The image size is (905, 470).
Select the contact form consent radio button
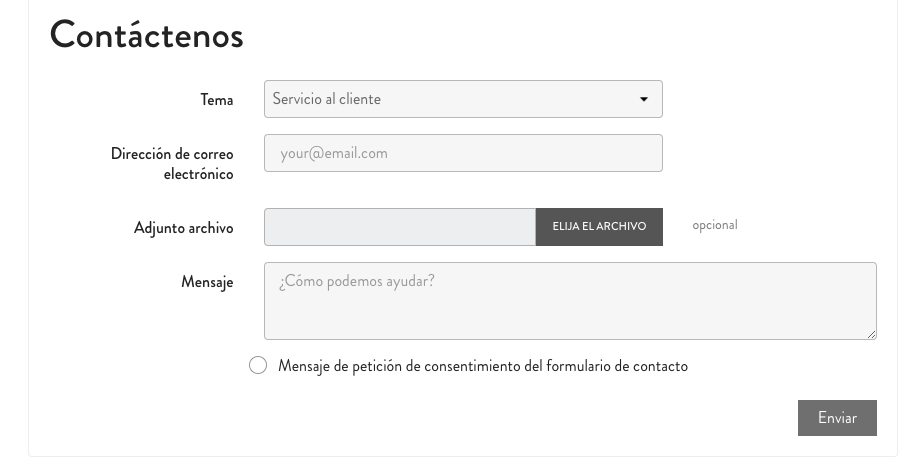tap(258, 366)
